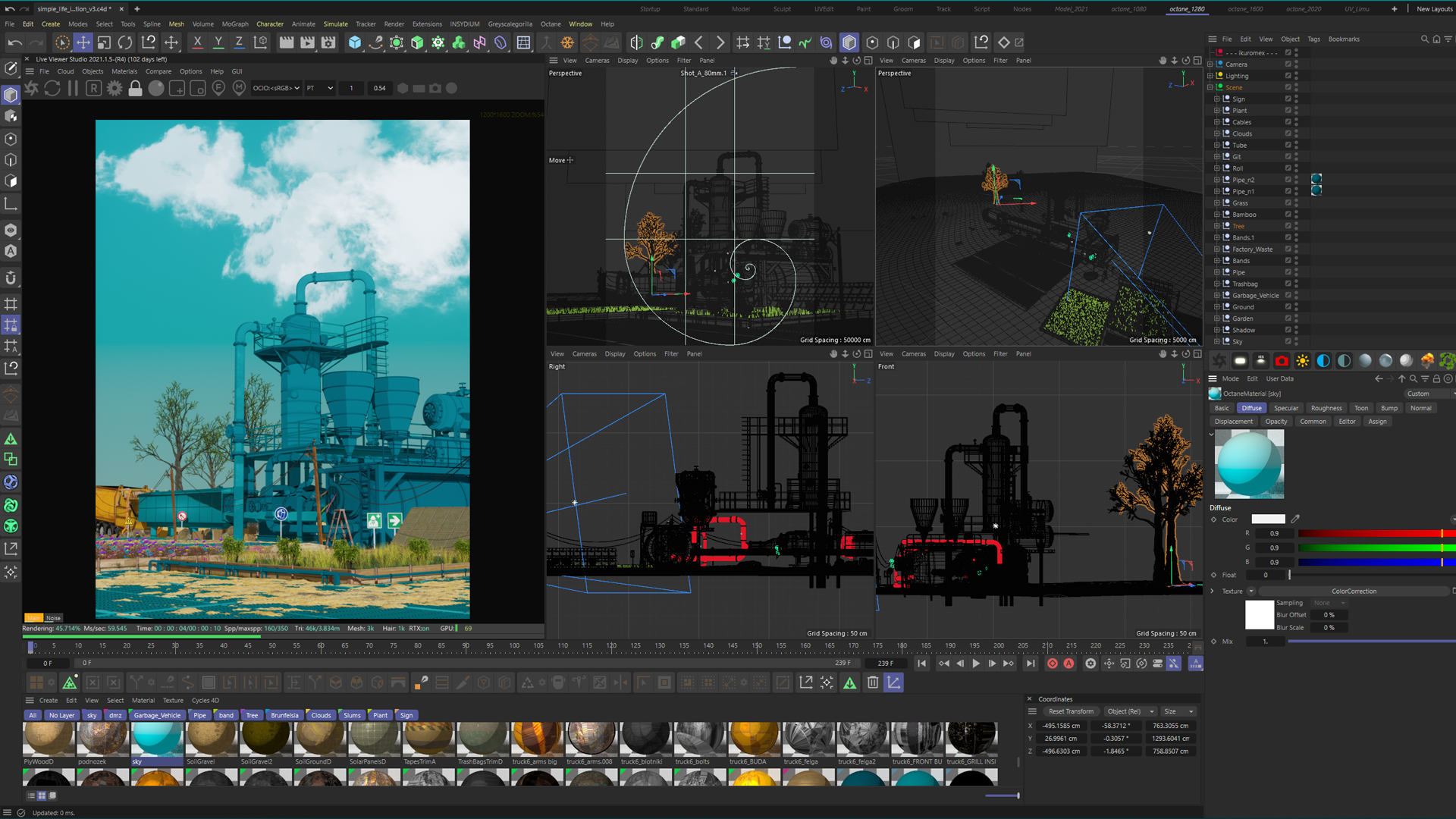The height and width of the screenshot is (819, 1456).
Task: Open the MoGraph menu
Action: coord(235,24)
